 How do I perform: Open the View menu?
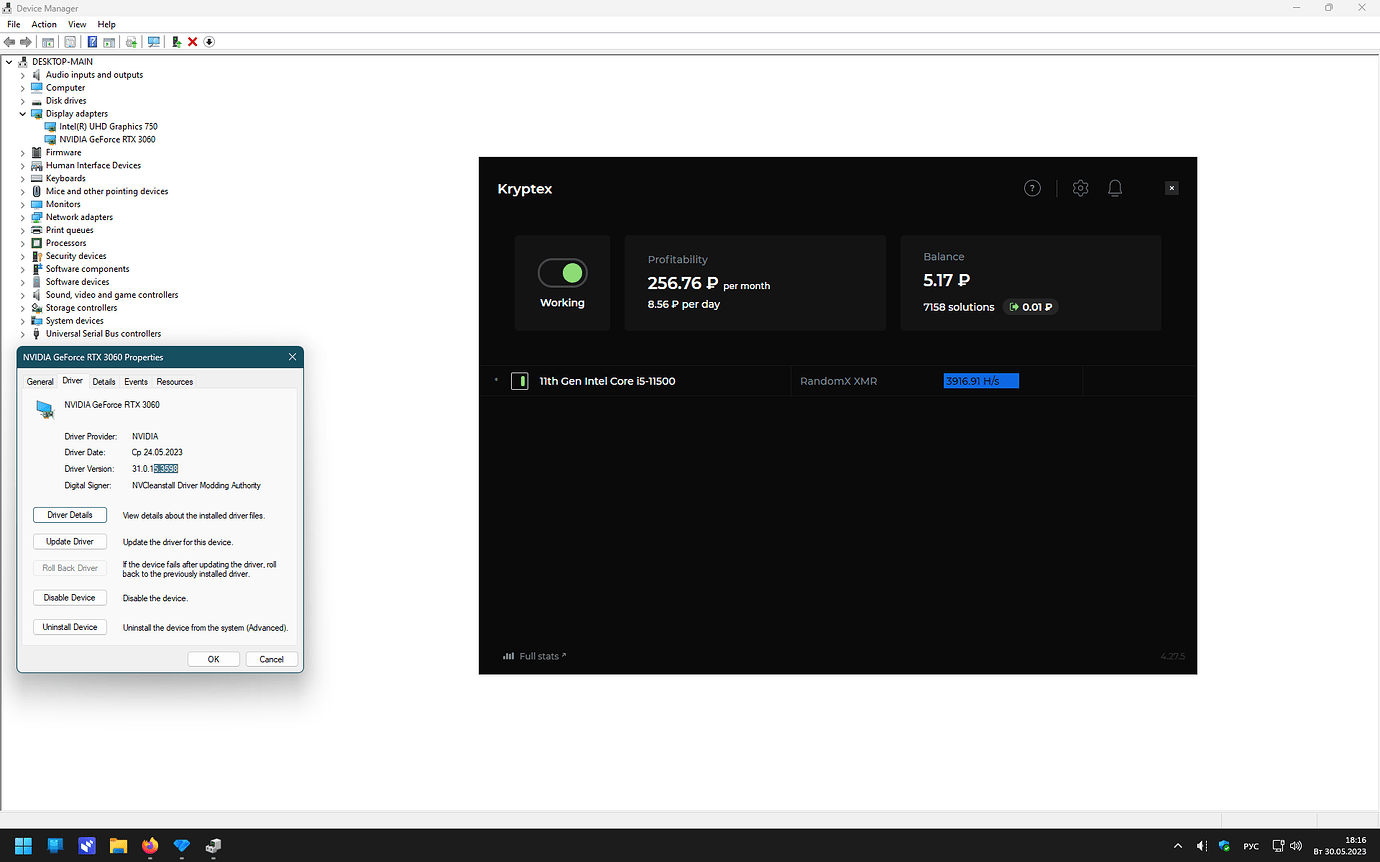tap(77, 24)
